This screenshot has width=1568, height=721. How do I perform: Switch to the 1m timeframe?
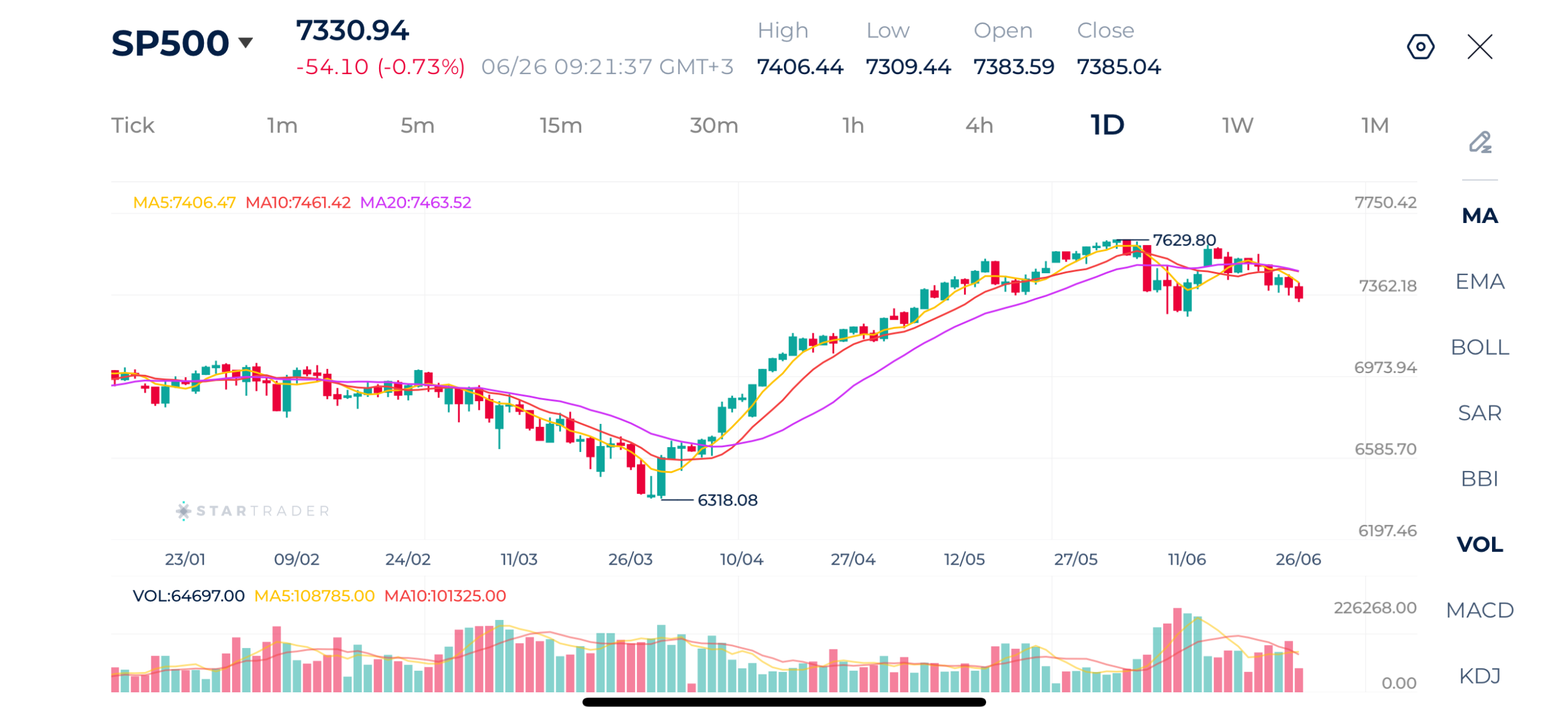(x=282, y=126)
